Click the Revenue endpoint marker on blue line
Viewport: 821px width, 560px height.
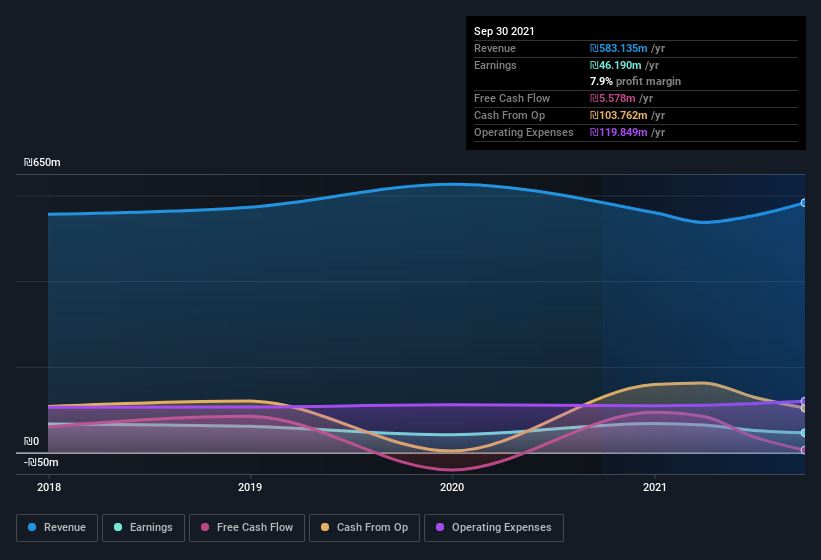804,203
